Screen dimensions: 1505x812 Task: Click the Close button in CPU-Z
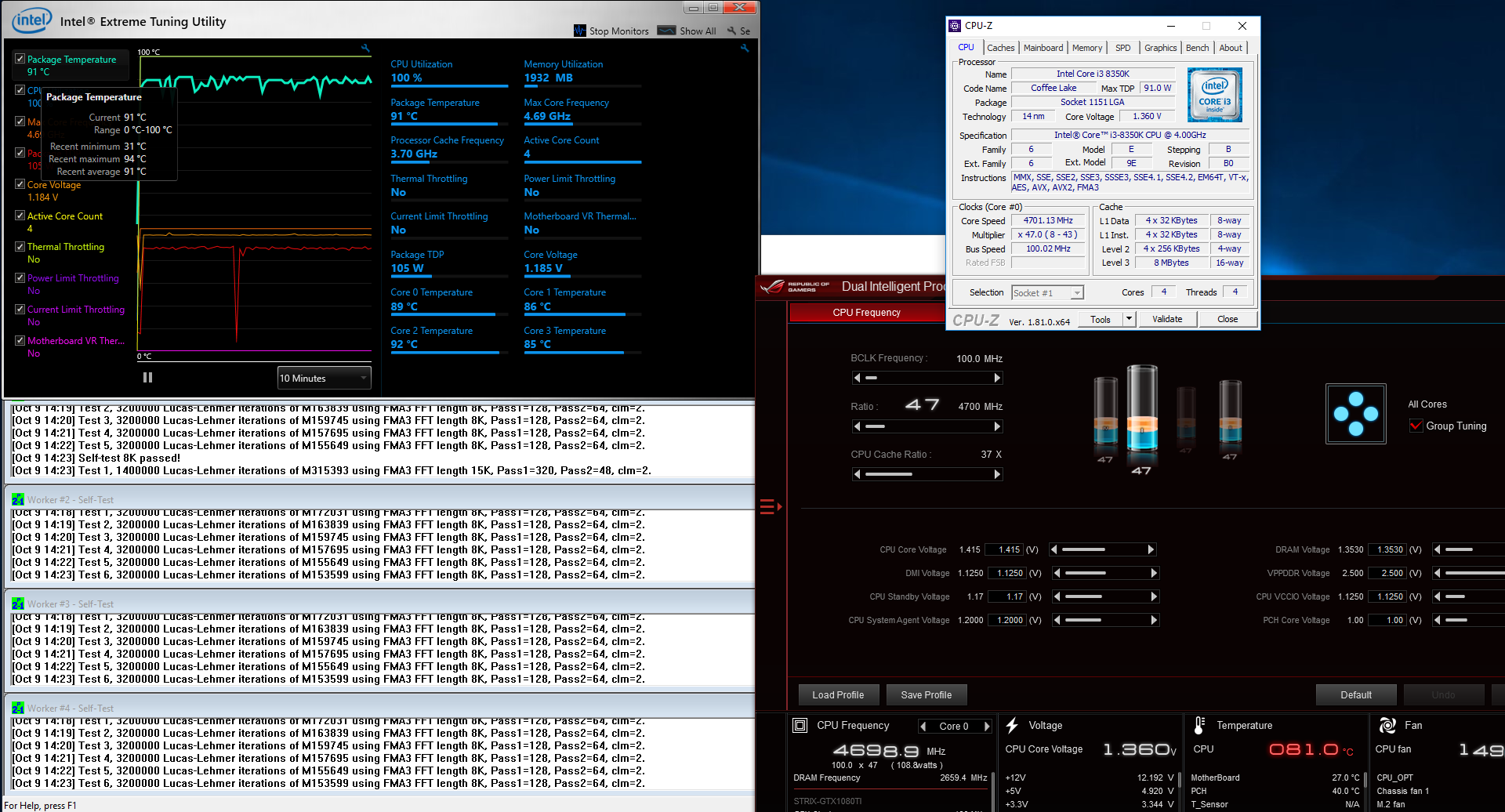point(1228,319)
